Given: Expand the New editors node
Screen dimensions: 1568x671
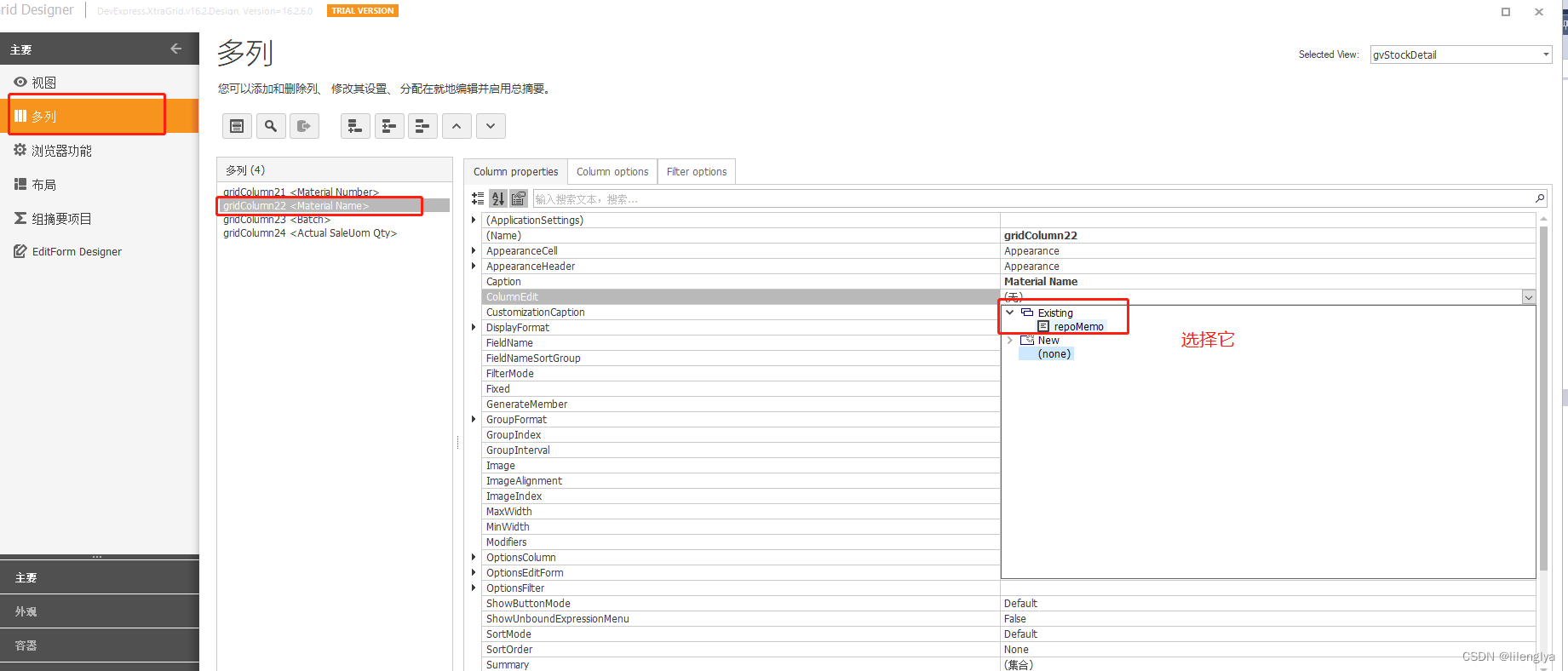Looking at the screenshot, I should (1010, 340).
